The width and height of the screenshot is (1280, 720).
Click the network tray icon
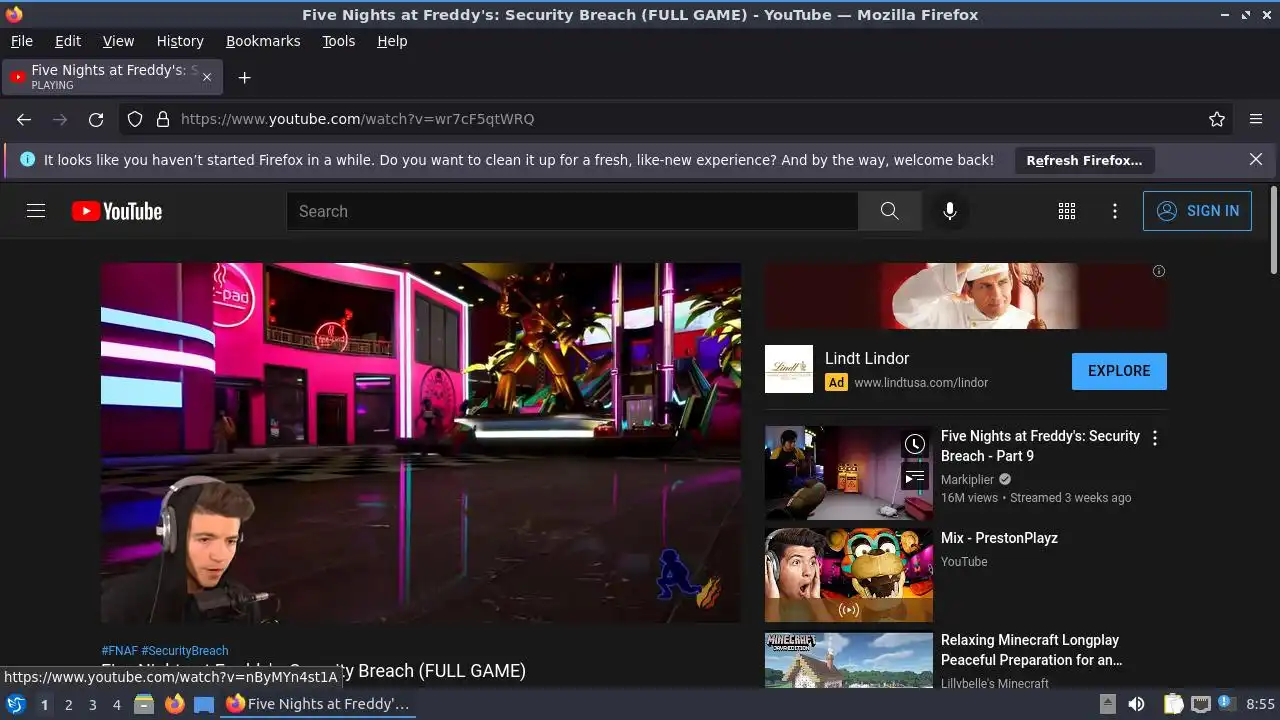pos(1201,704)
